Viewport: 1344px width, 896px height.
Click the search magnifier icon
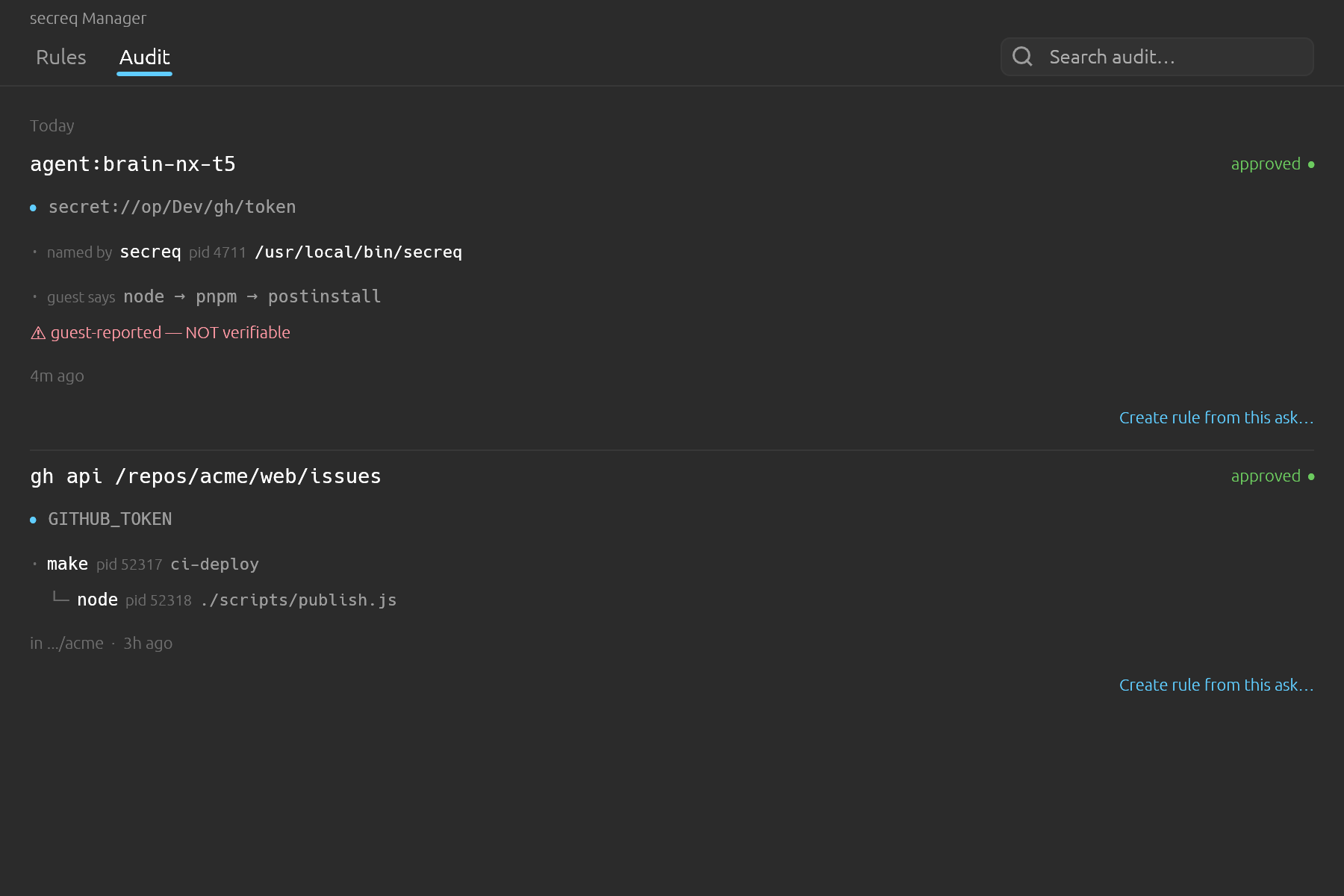click(x=1022, y=57)
